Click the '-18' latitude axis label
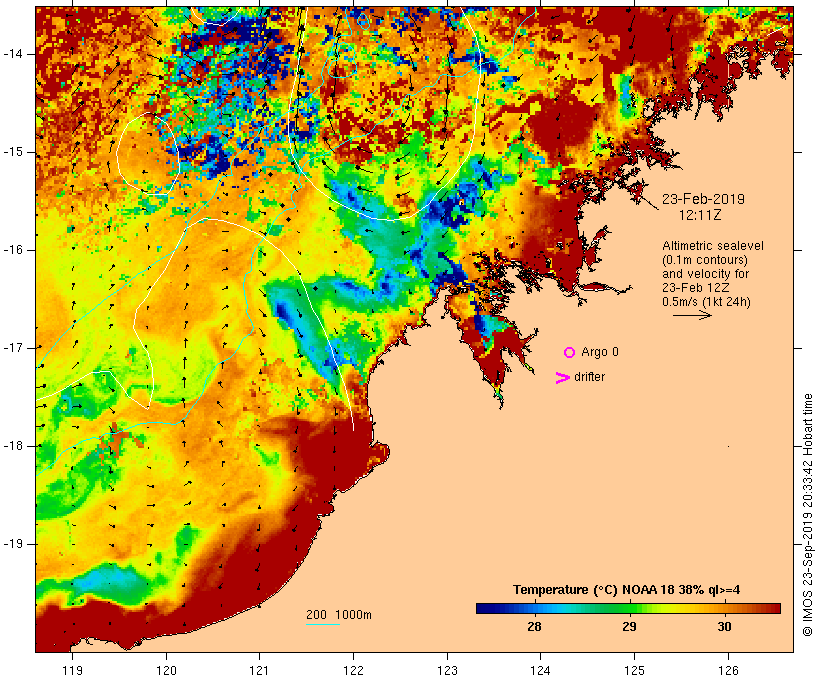 pyautogui.click(x=13, y=446)
